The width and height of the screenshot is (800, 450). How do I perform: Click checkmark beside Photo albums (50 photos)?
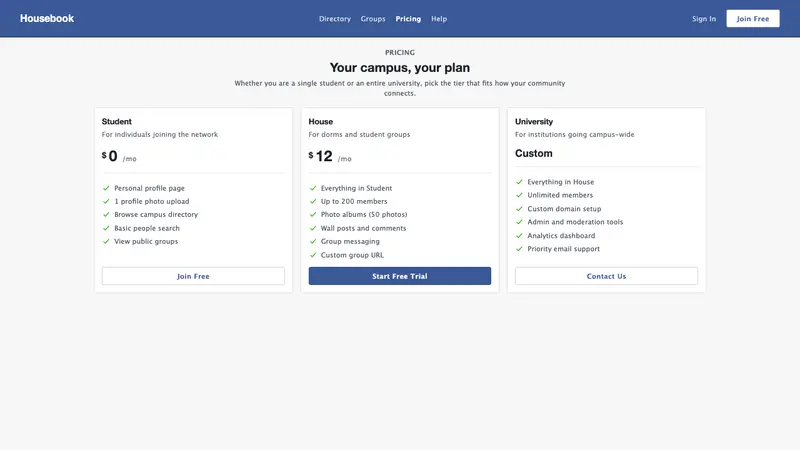(313, 215)
